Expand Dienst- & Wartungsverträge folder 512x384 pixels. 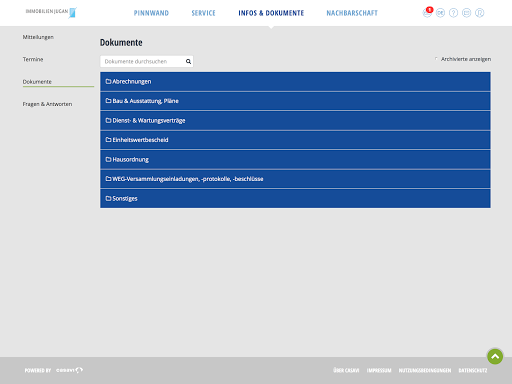[x=295, y=120]
